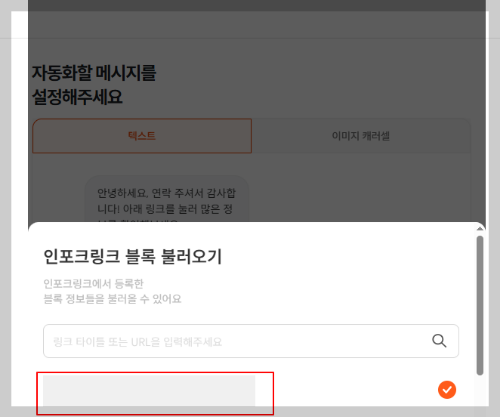Toggle the orange checkmark selection
The width and height of the screenshot is (500, 417).
click(447, 390)
